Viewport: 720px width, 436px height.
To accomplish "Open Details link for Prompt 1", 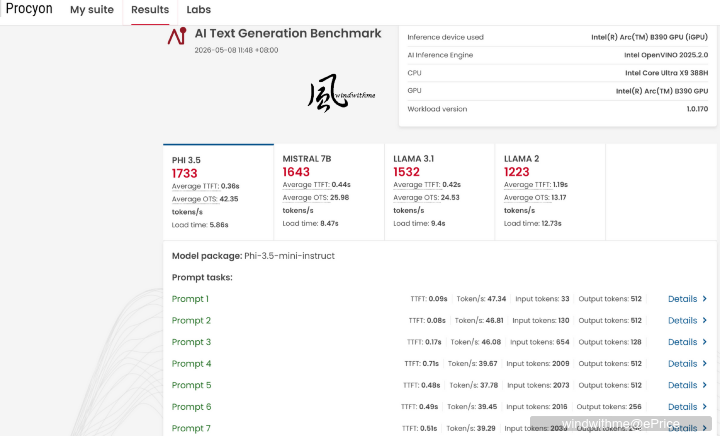I will pos(682,299).
